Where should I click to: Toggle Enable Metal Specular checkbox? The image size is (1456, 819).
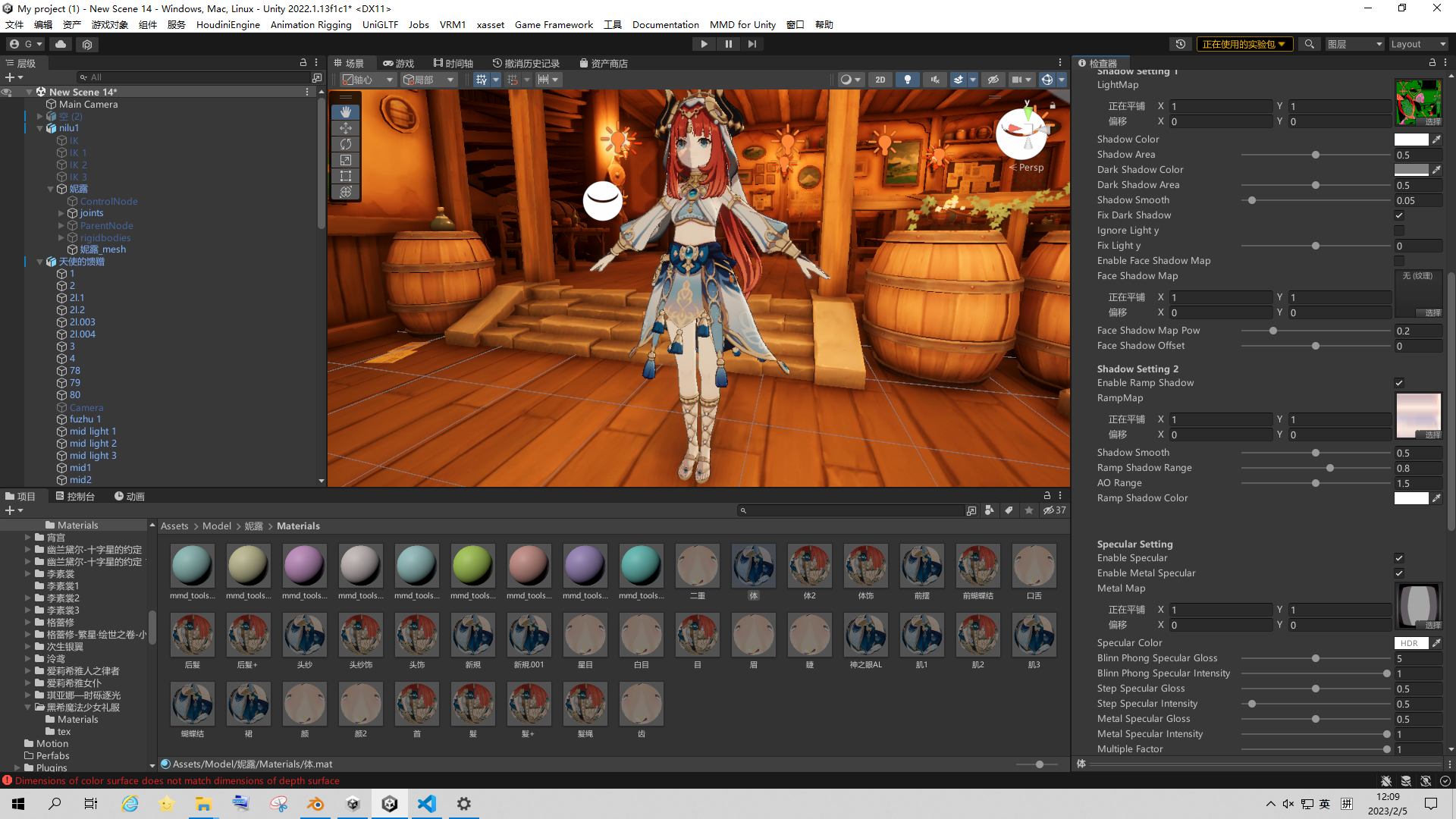click(x=1399, y=573)
